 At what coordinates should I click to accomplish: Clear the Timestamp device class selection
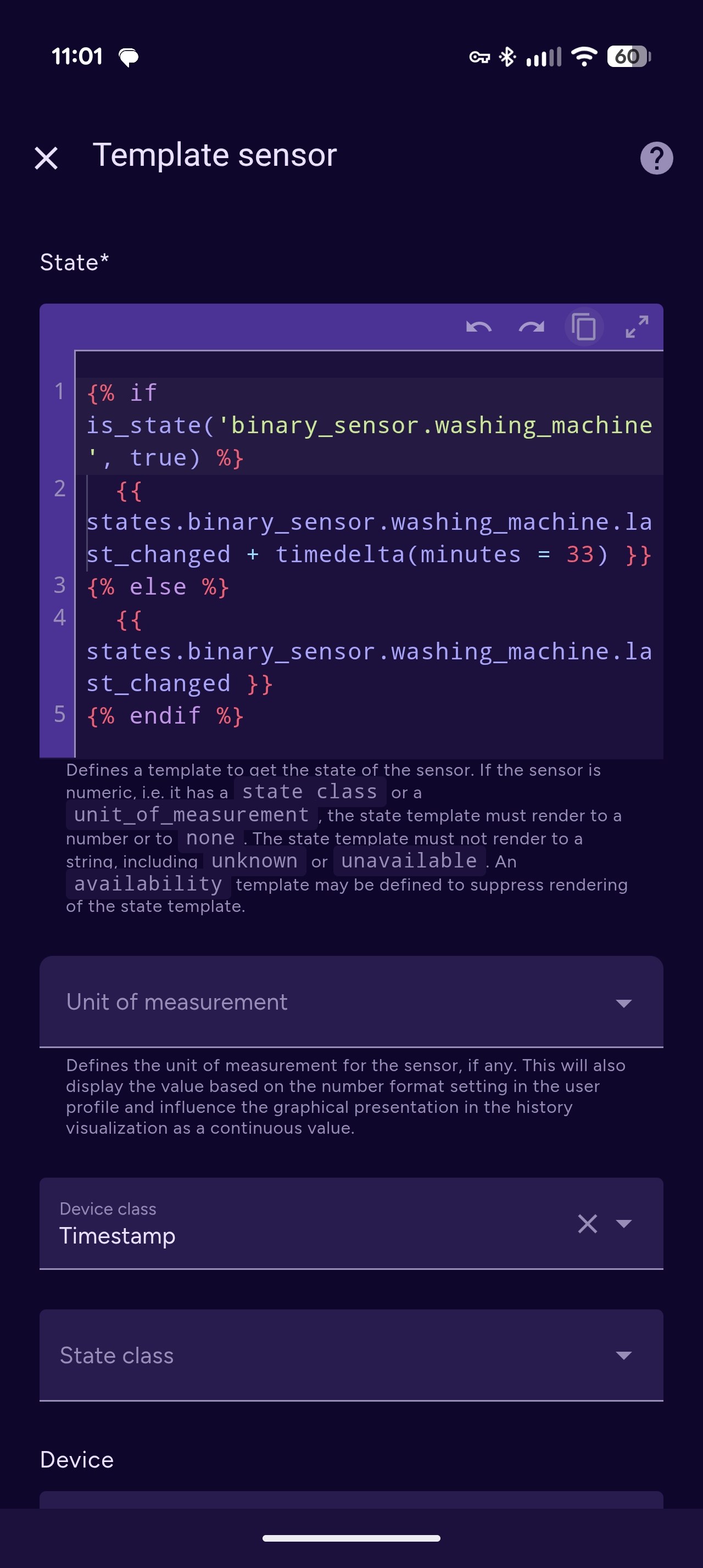pyautogui.click(x=587, y=1223)
